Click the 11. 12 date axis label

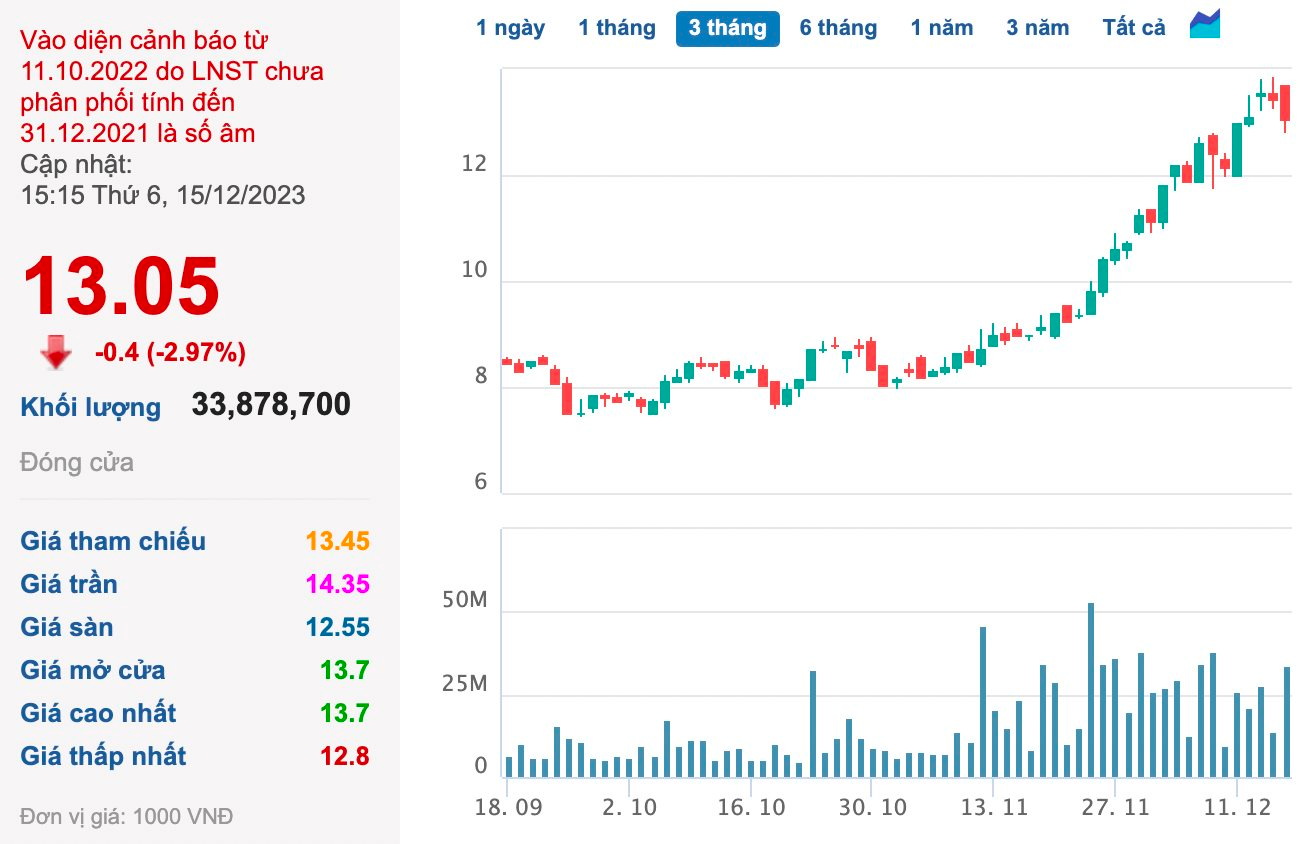point(1237,808)
